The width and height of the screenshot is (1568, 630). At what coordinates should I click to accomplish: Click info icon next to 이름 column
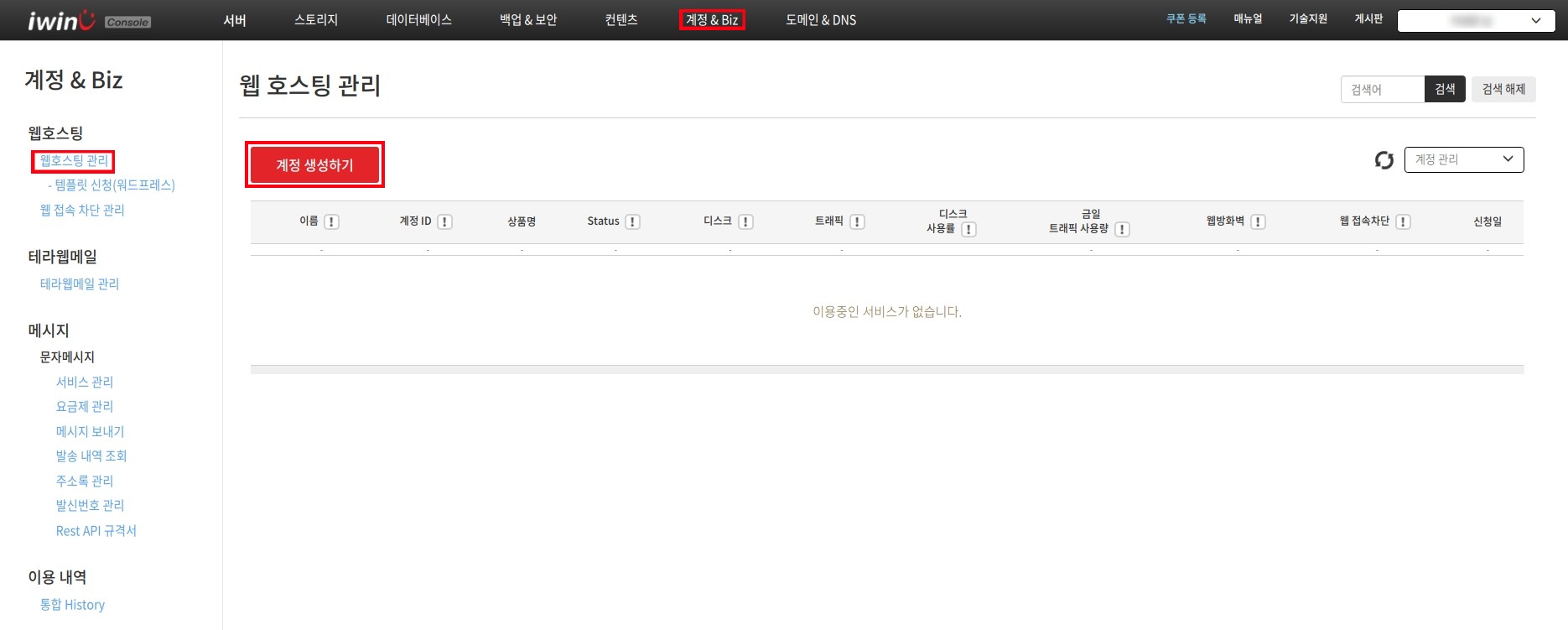coord(332,221)
